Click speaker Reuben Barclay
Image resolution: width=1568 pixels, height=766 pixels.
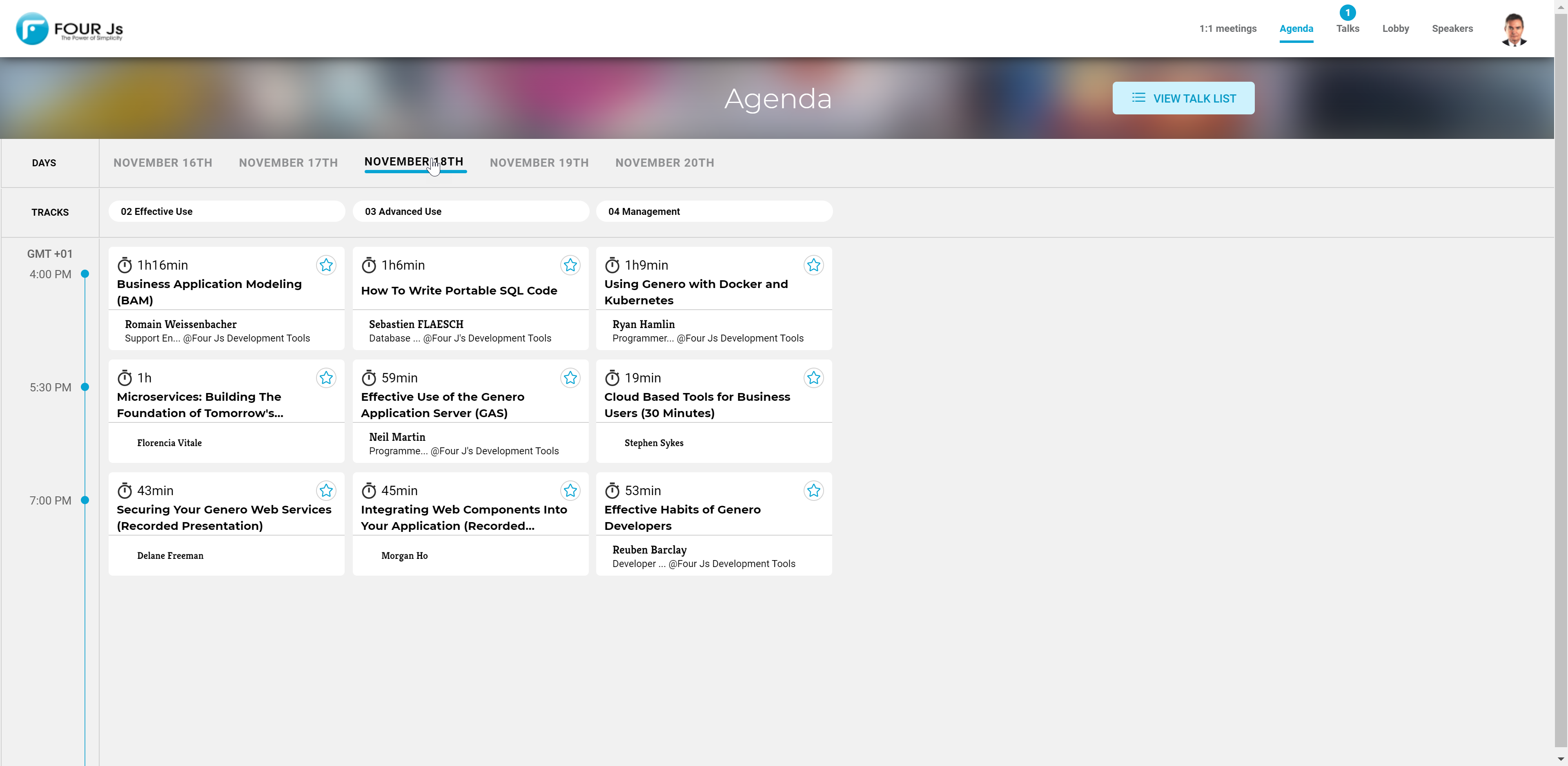[649, 549]
